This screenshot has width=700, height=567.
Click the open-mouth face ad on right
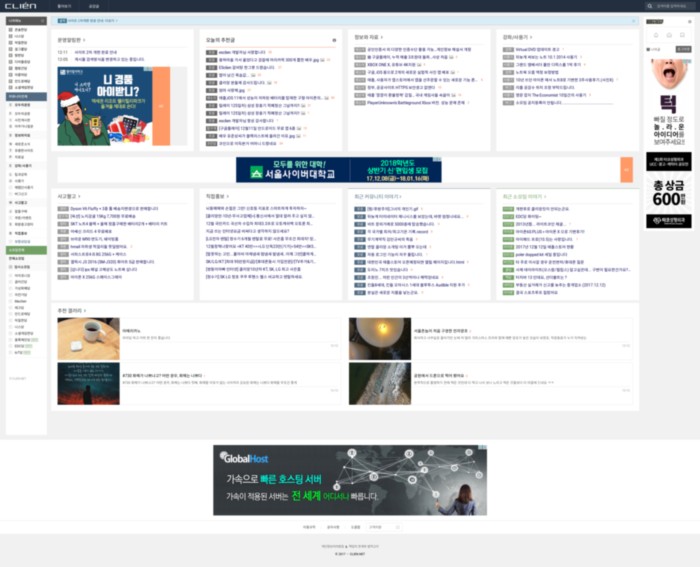coord(669,102)
